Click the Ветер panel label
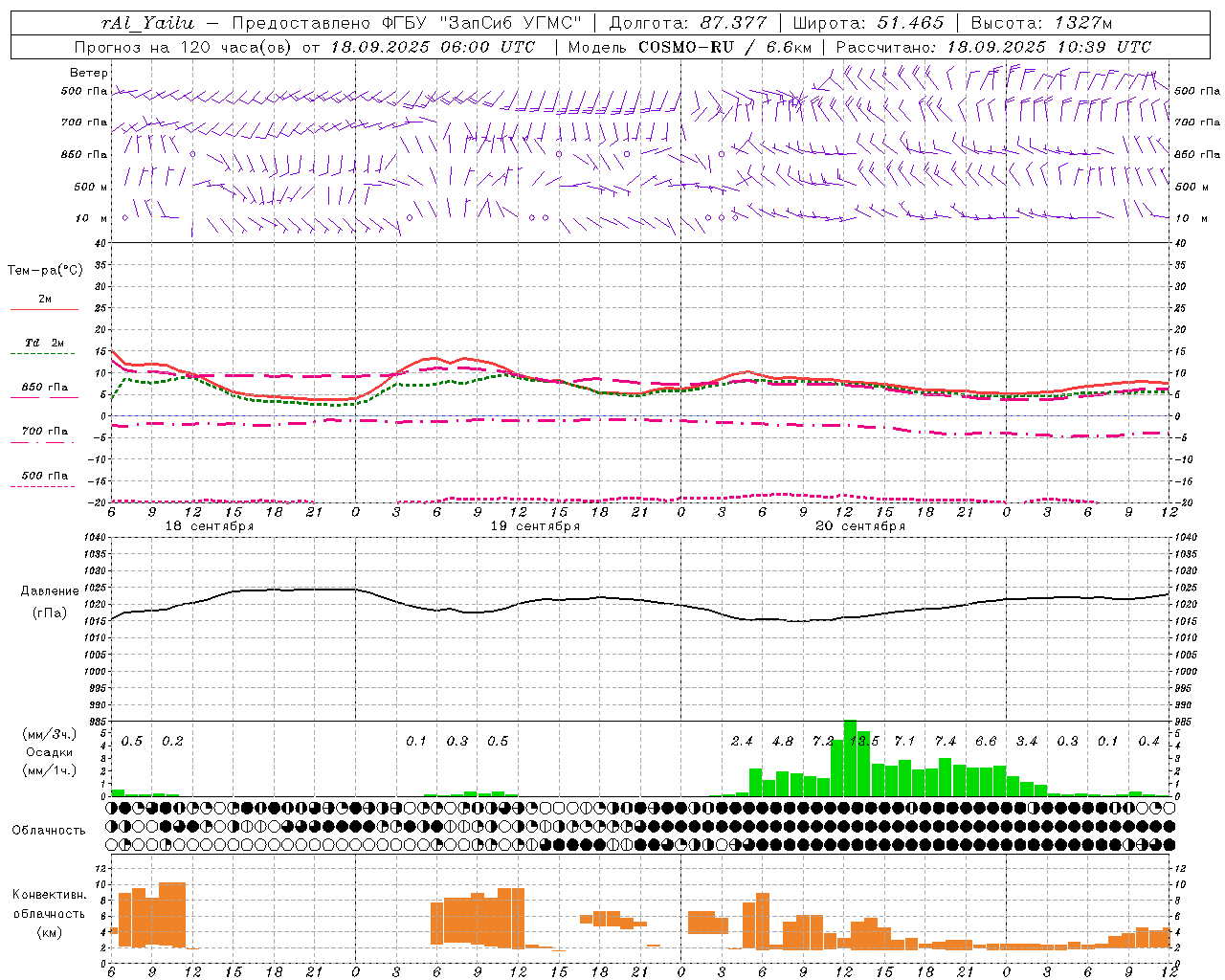The image size is (1225, 980). [x=89, y=73]
